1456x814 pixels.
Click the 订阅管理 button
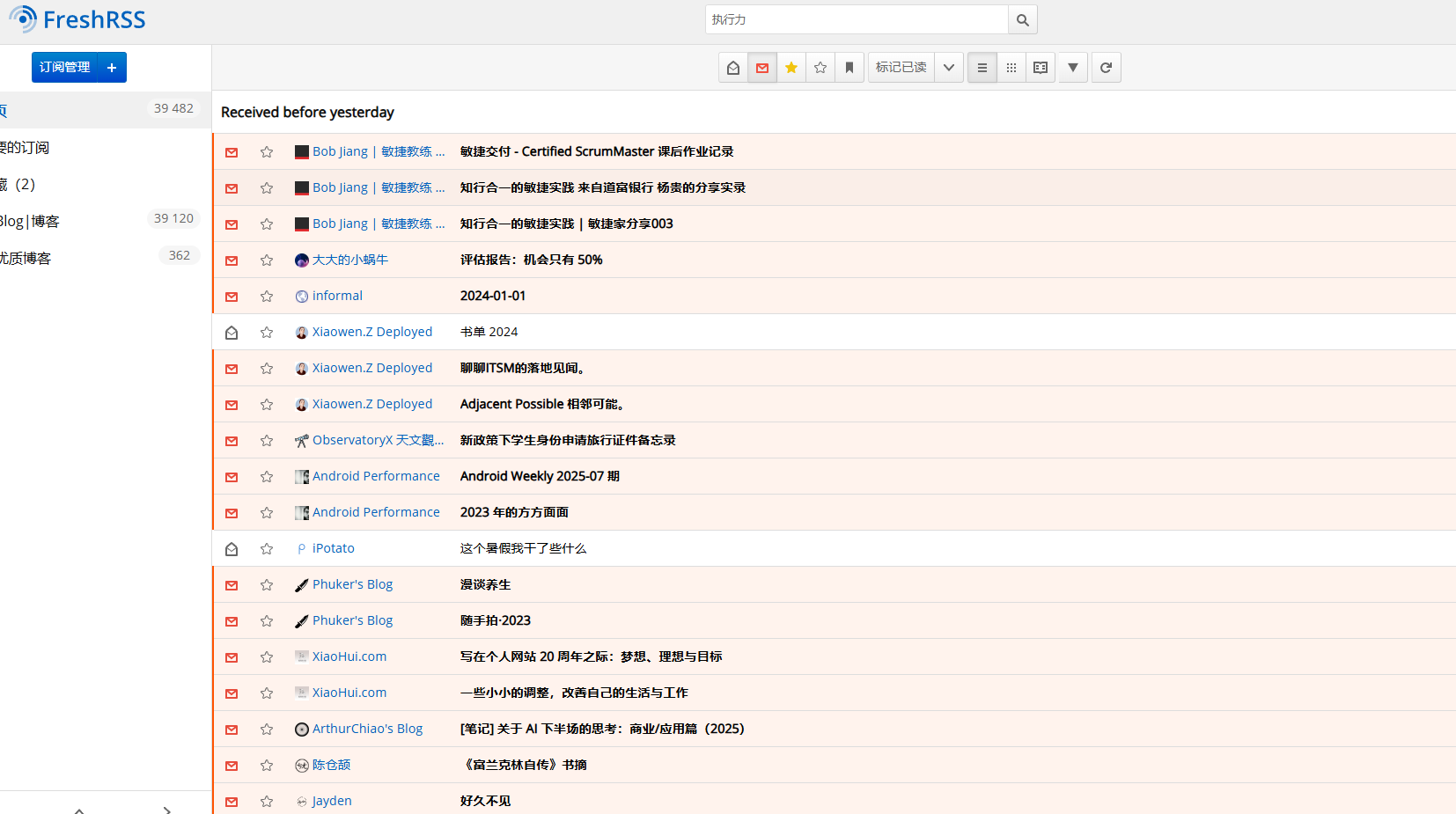[x=64, y=68]
